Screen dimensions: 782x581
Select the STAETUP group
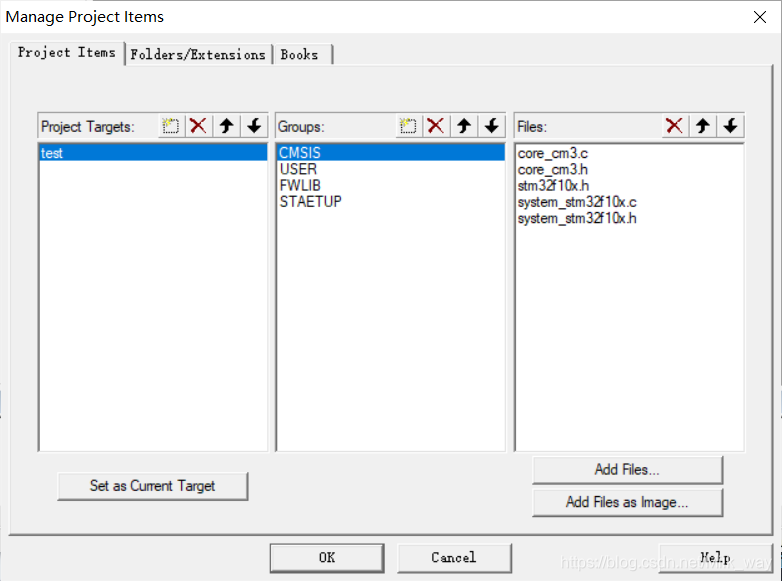391,201
